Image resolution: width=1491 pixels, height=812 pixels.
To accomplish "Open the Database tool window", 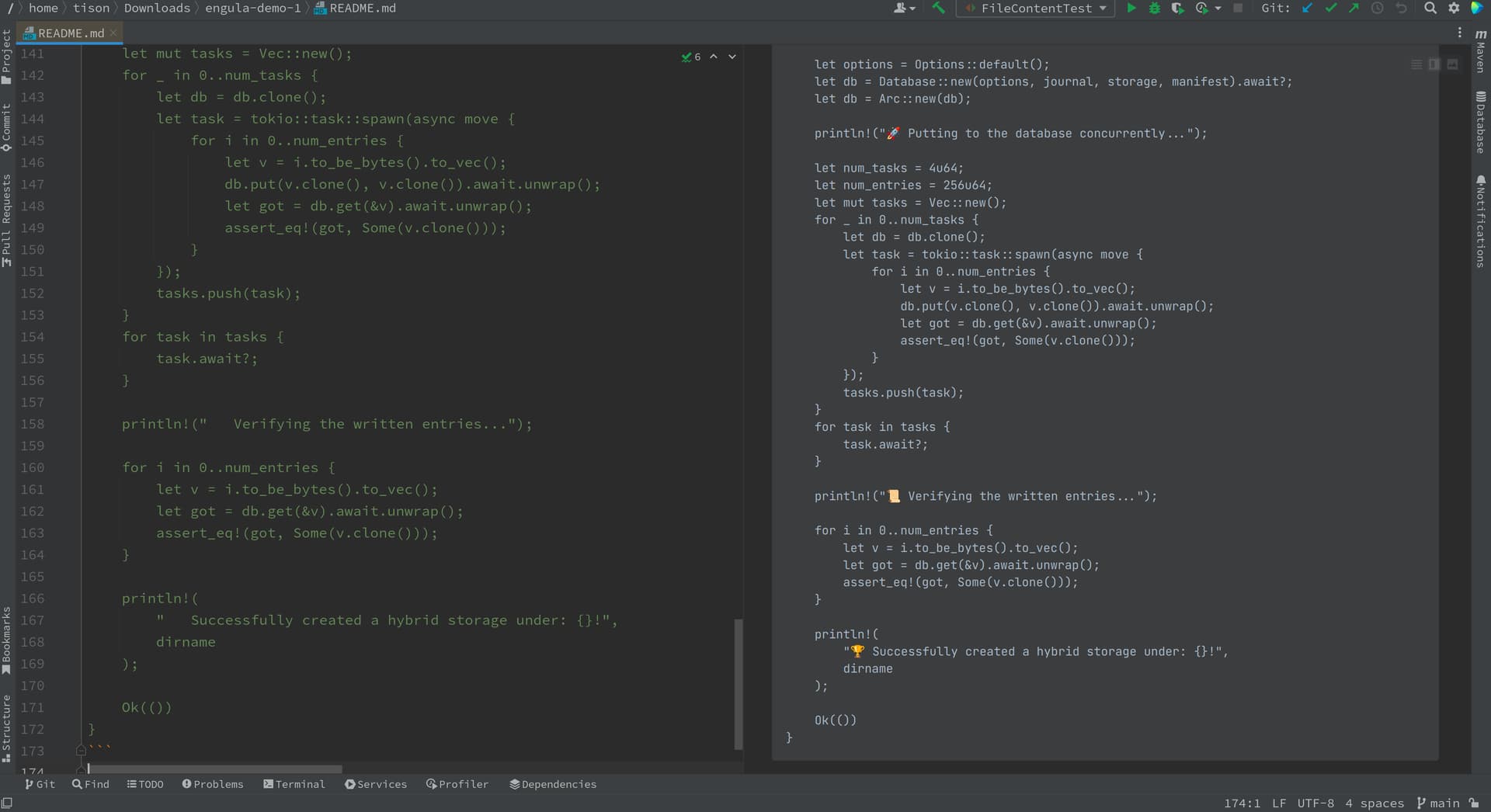I will click(1481, 123).
